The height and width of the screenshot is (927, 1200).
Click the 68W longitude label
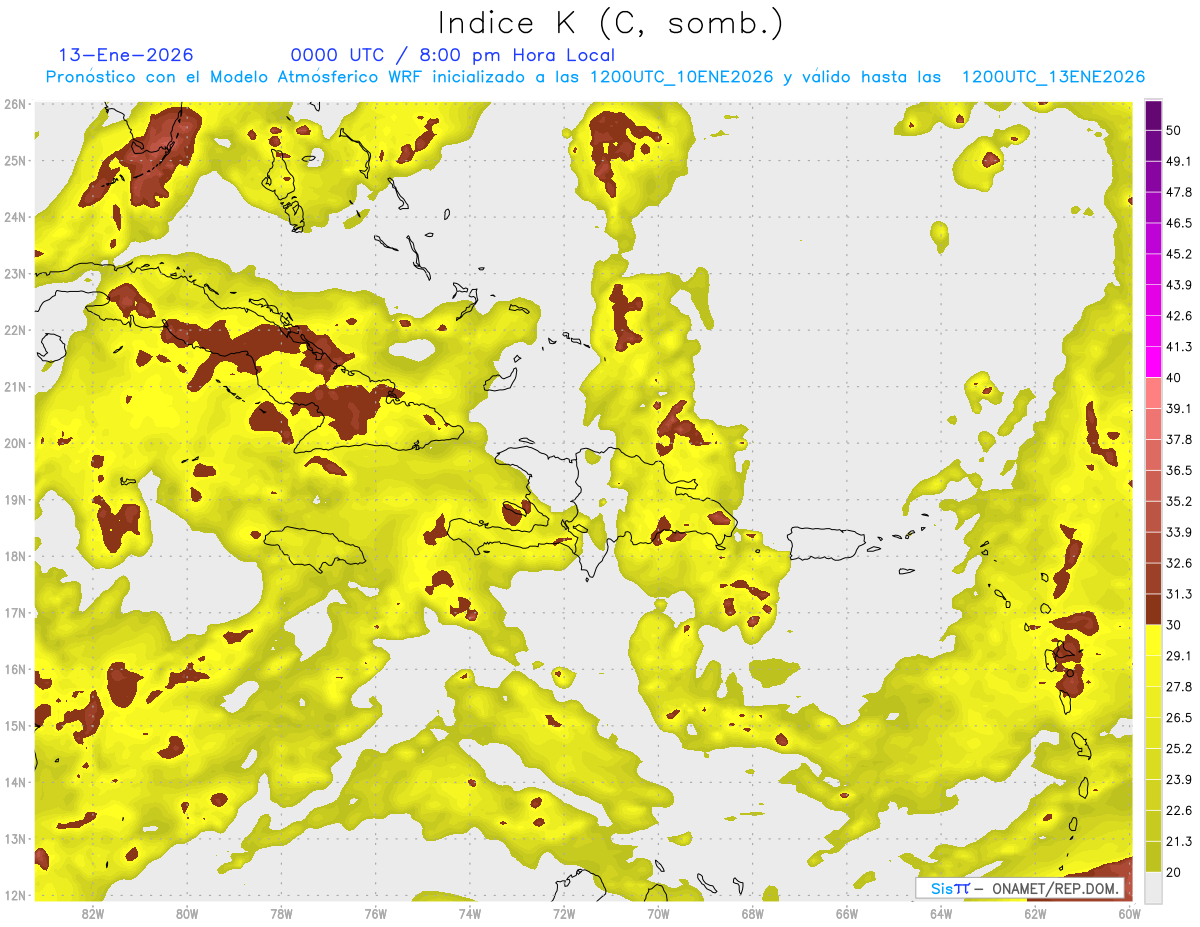point(752,913)
